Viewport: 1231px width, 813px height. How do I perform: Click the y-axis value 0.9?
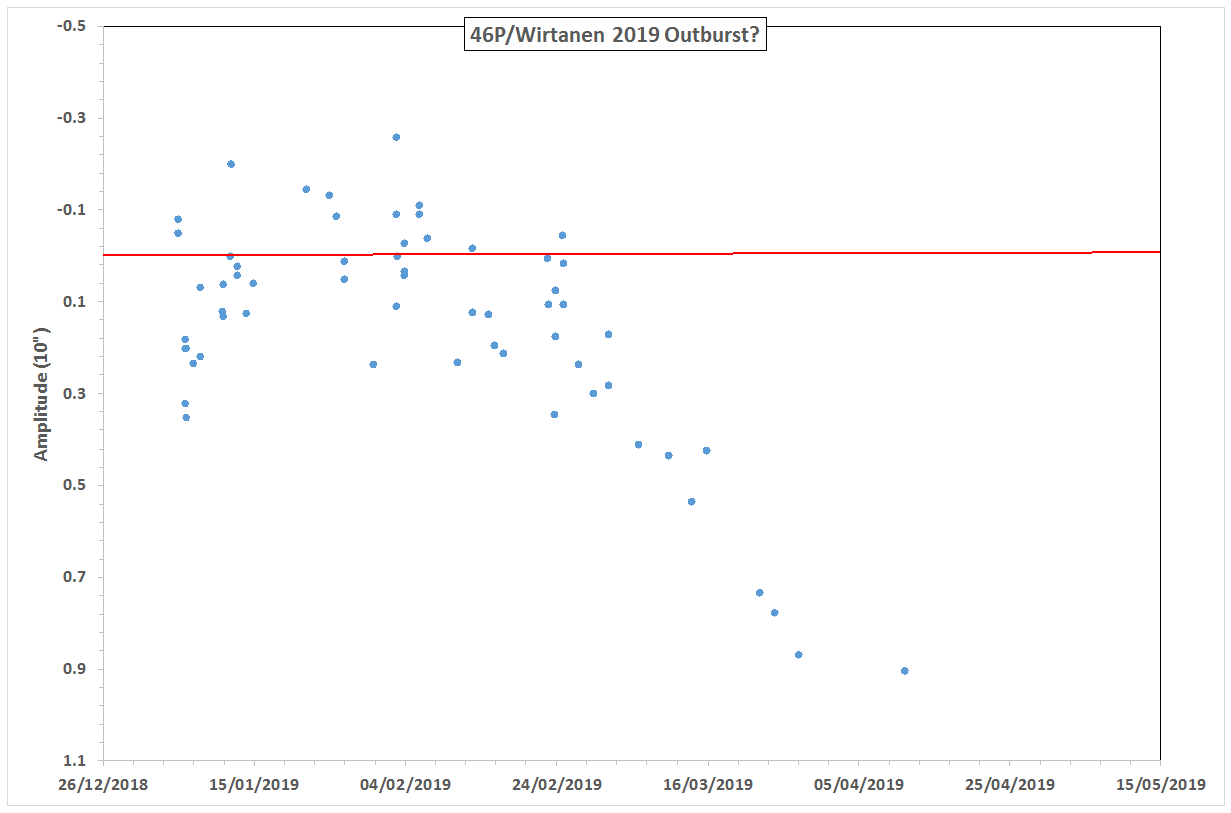(75, 669)
